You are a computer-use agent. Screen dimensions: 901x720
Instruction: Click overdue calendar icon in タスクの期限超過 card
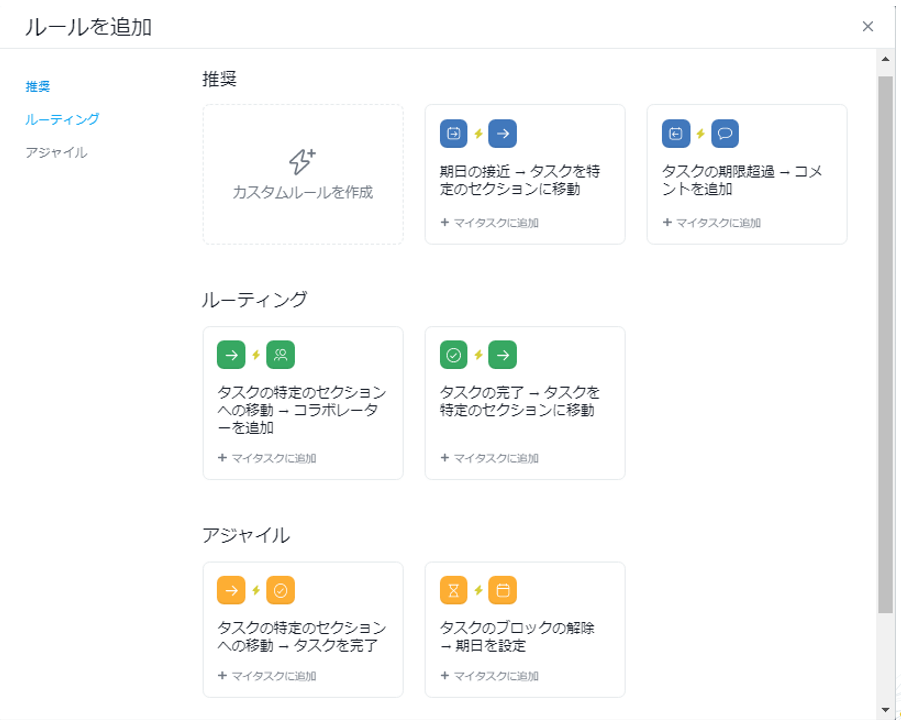[676, 134]
